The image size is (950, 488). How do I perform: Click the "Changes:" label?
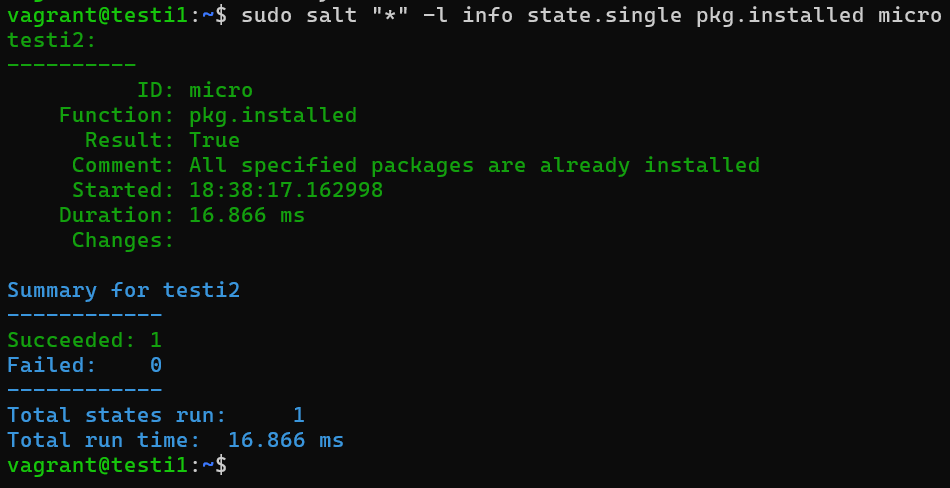[123, 240]
